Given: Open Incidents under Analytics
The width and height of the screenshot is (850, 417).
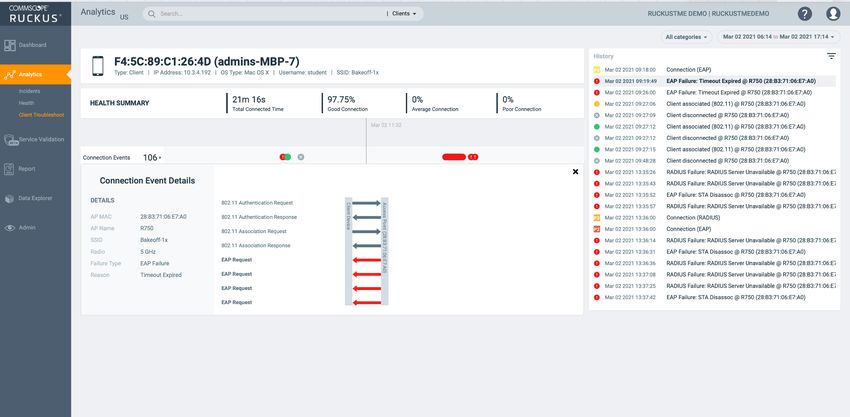Looking at the screenshot, I should pos(29,91).
